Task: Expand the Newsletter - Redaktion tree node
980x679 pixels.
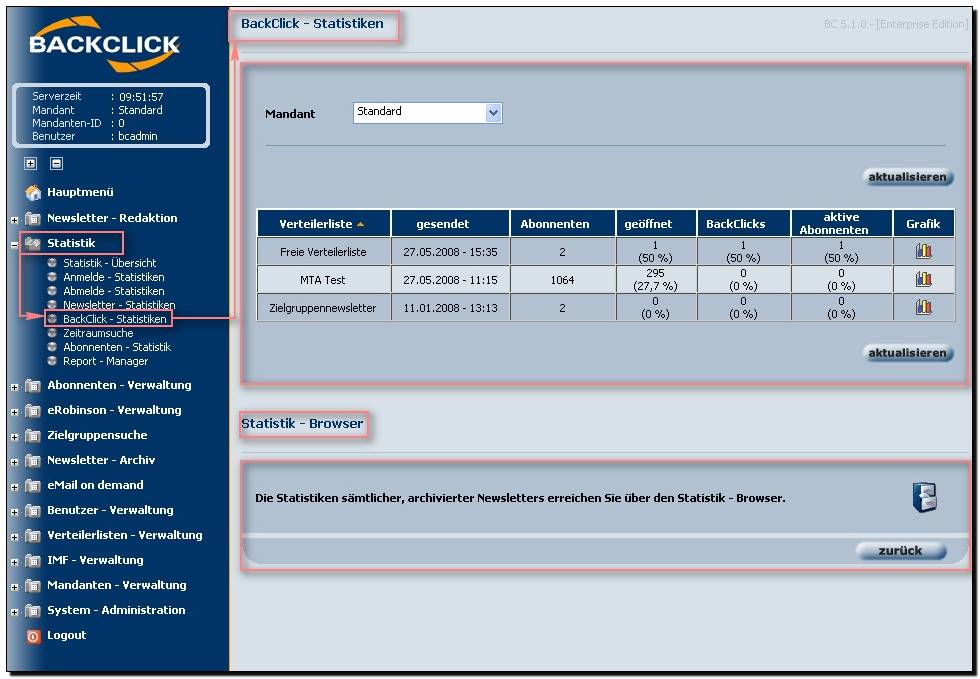Action: (14, 219)
